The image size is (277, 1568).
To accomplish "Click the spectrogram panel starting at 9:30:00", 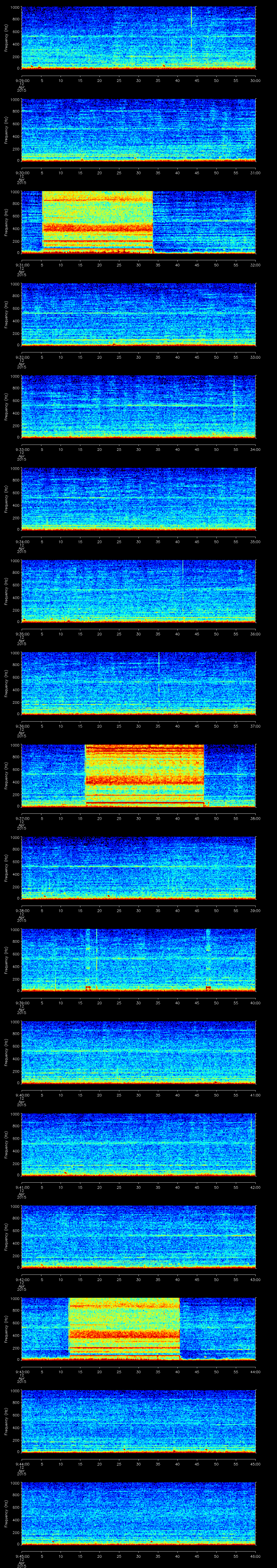I will click(139, 130).
